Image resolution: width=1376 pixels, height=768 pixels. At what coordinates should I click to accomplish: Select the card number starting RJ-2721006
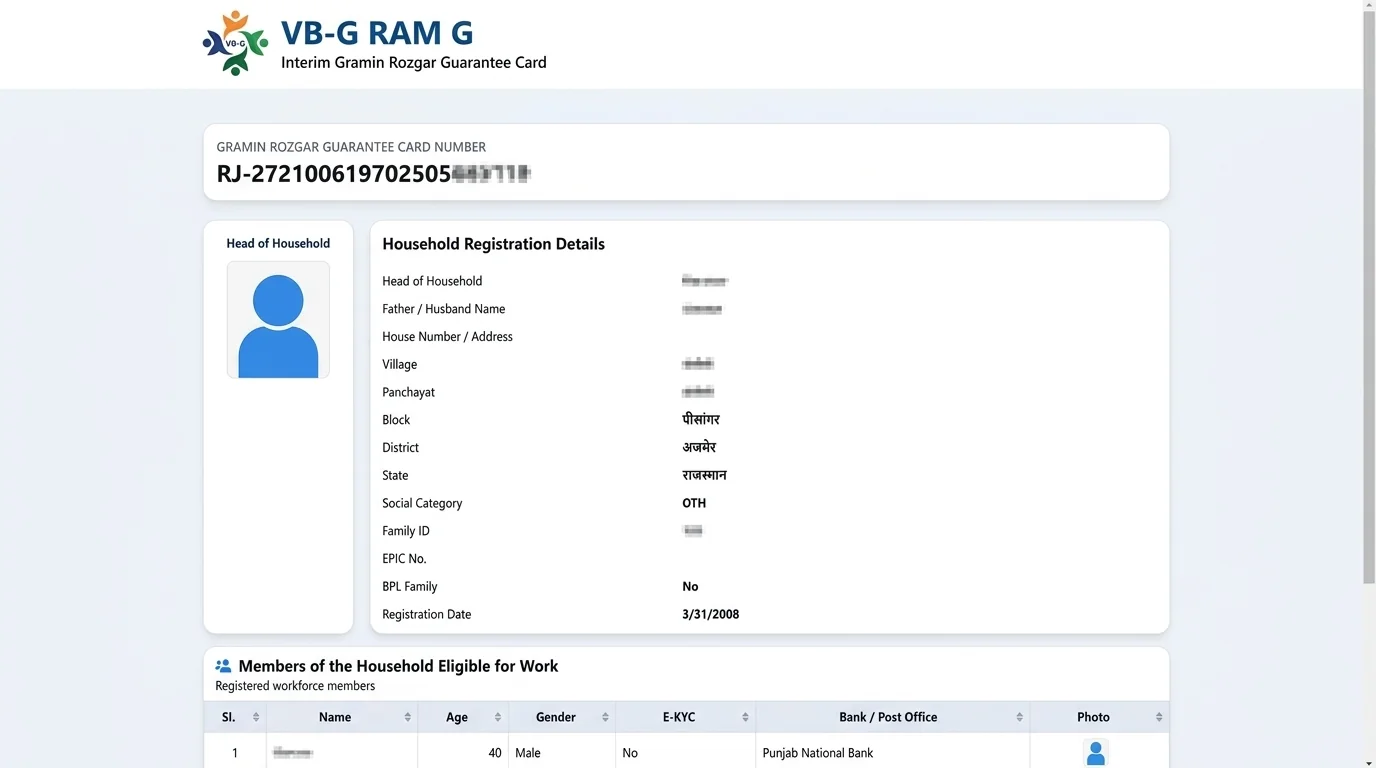(373, 174)
